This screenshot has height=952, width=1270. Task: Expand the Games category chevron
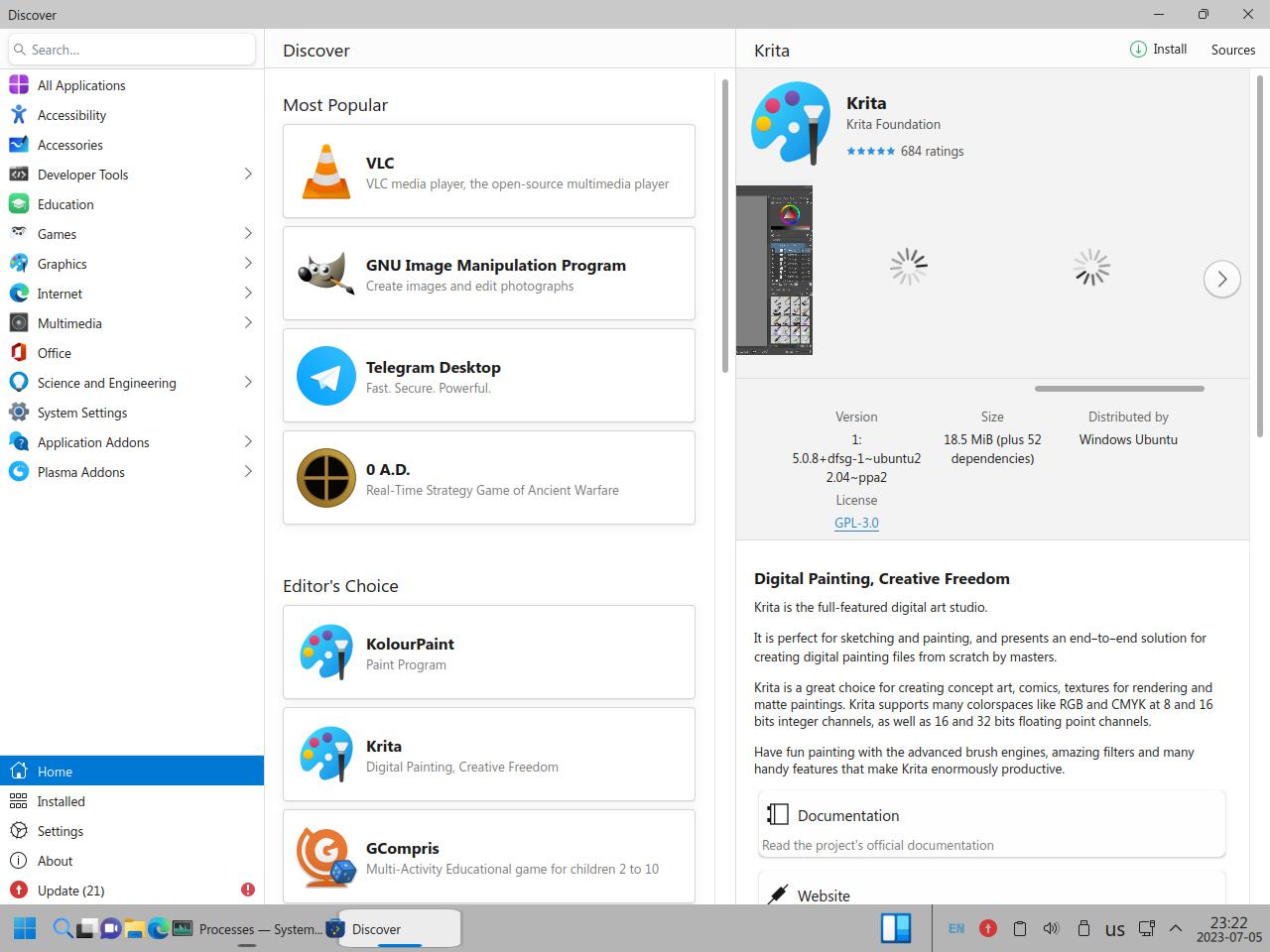tap(248, 234)
